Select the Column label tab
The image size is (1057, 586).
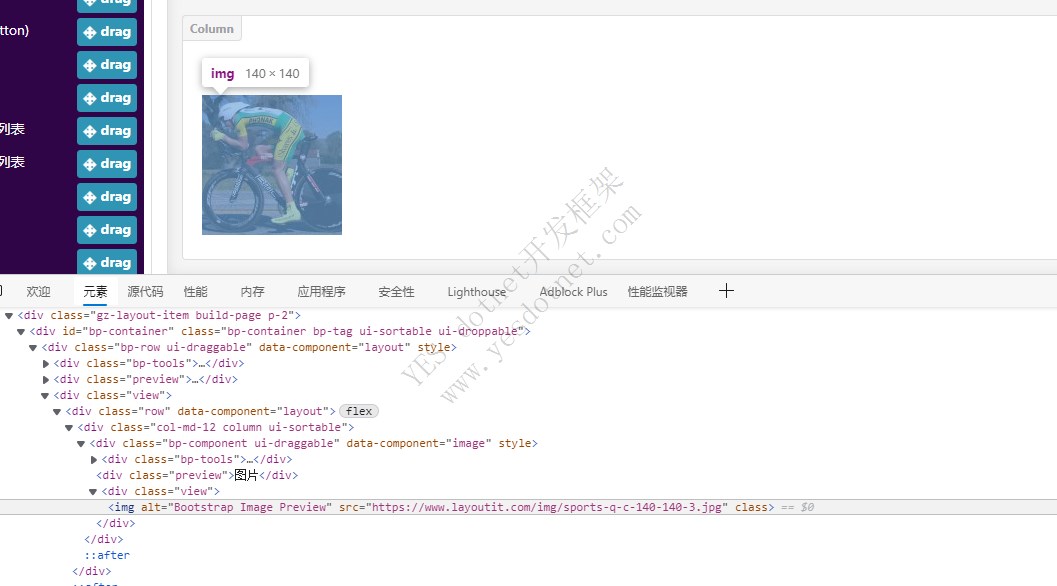212,29
